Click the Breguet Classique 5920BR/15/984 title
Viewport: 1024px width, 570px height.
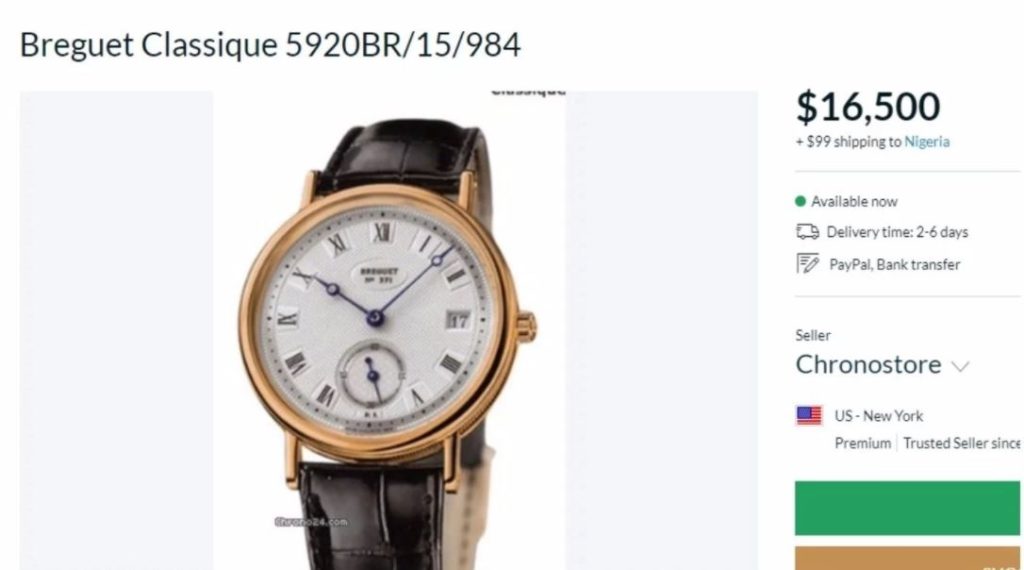pos(270,46)
